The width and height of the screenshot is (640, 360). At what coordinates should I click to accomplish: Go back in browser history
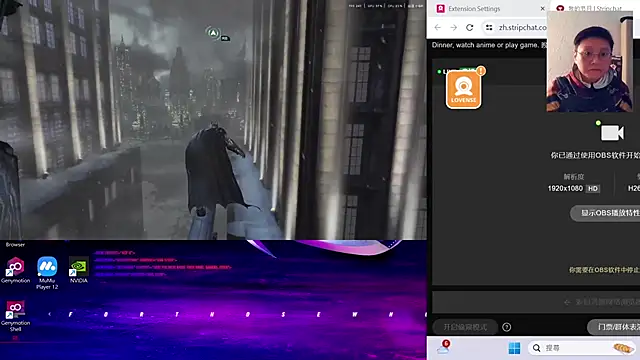pyautogui.click(x=438, y=27)
